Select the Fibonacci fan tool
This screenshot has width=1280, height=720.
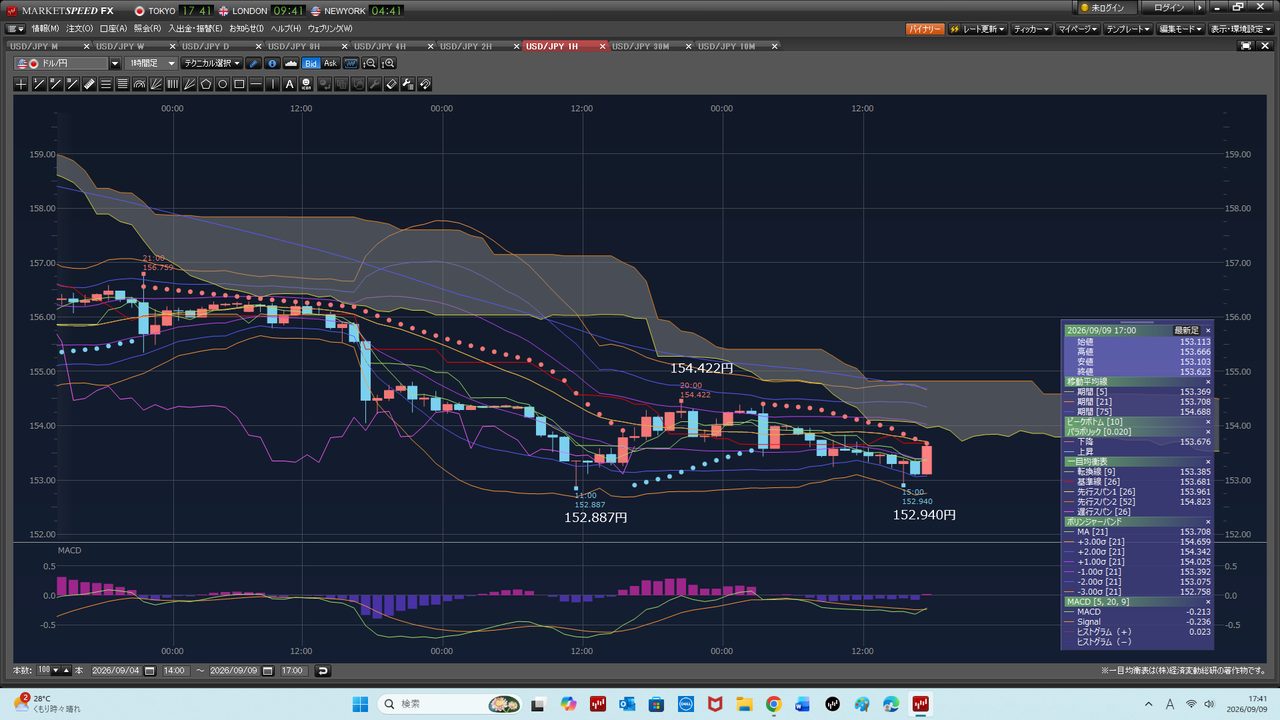tap(156, 84)
